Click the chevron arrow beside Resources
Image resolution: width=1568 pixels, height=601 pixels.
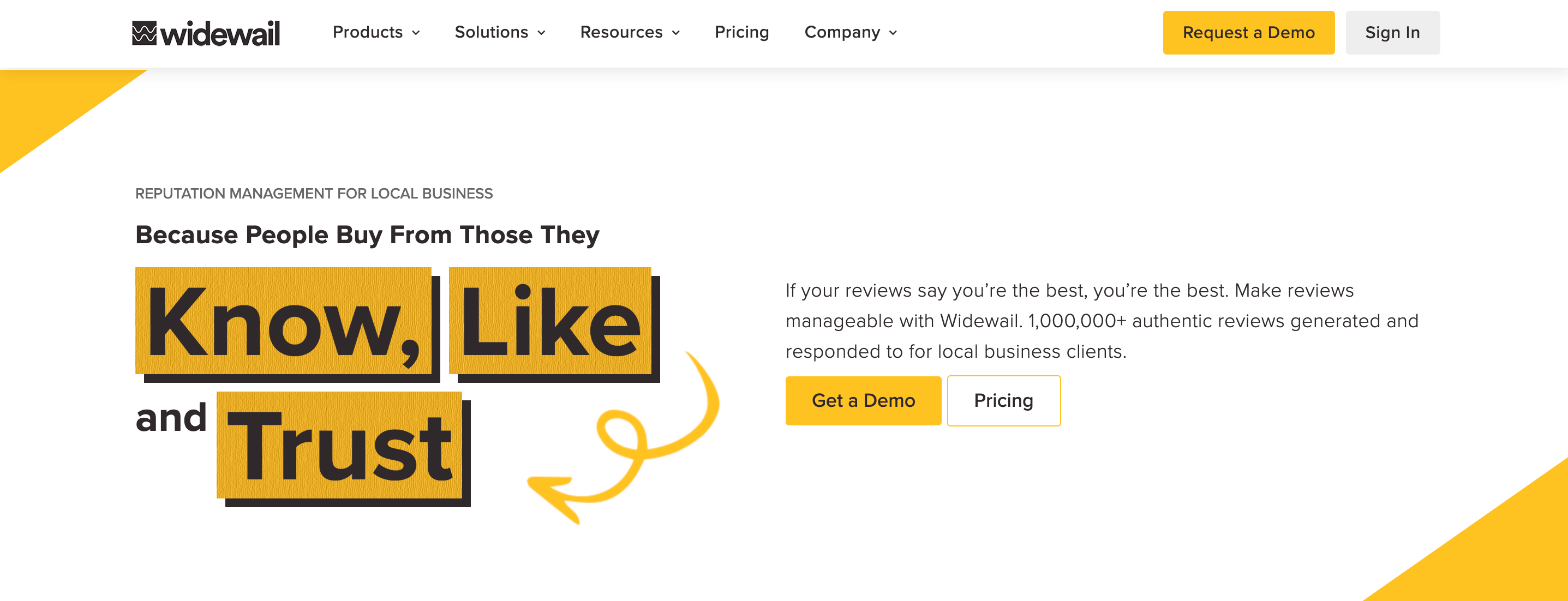(x=677, y=33)
